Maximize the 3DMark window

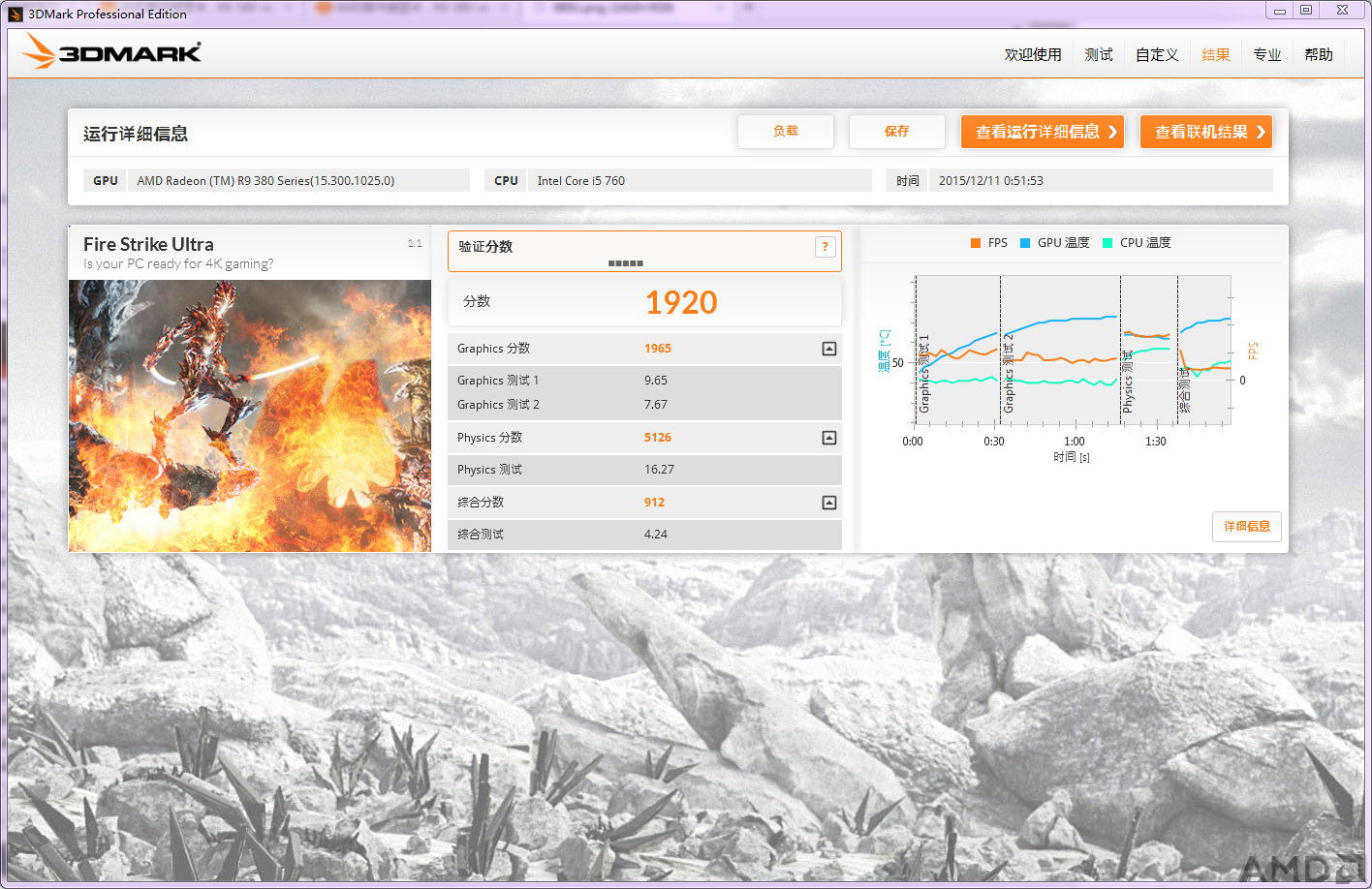coord(1306,10)
